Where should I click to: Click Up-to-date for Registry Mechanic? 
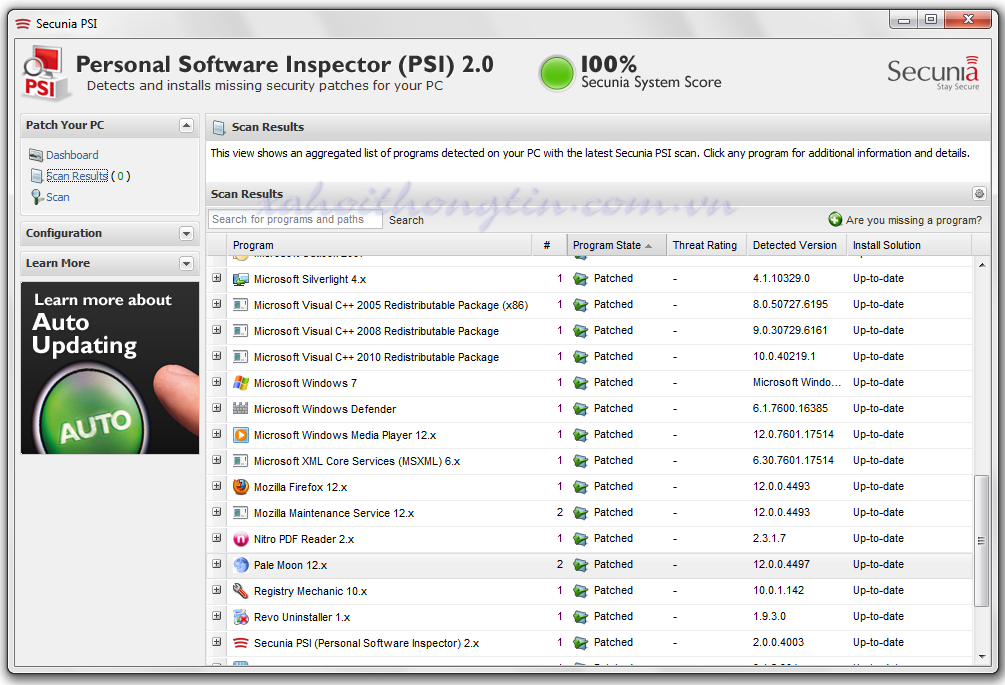point(878,590)
